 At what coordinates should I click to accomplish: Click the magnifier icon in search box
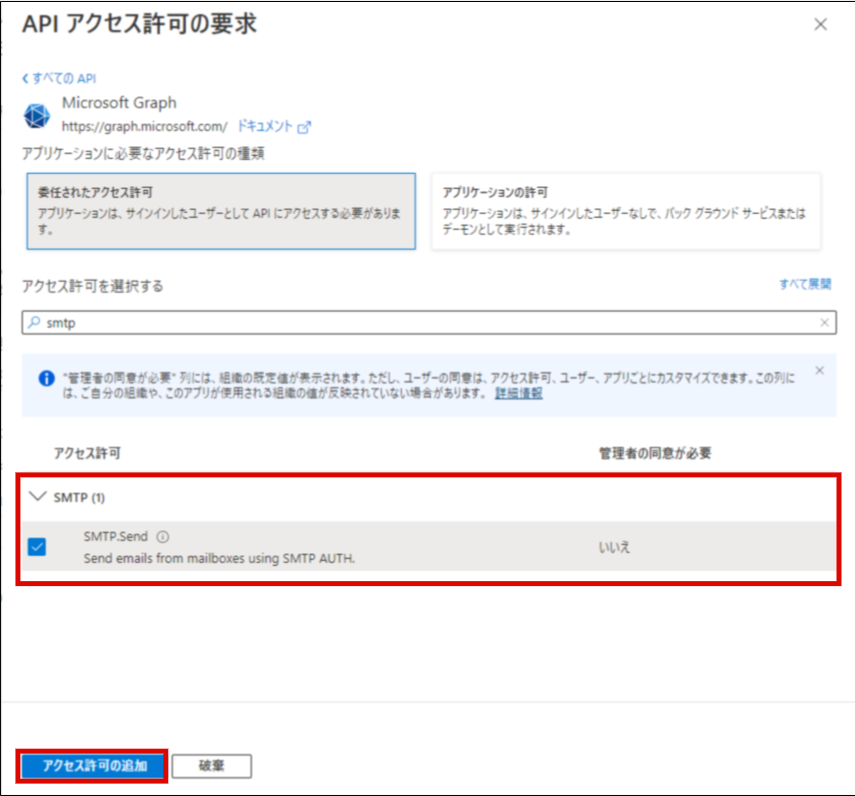pyautogui.click(x=34, y=322)
